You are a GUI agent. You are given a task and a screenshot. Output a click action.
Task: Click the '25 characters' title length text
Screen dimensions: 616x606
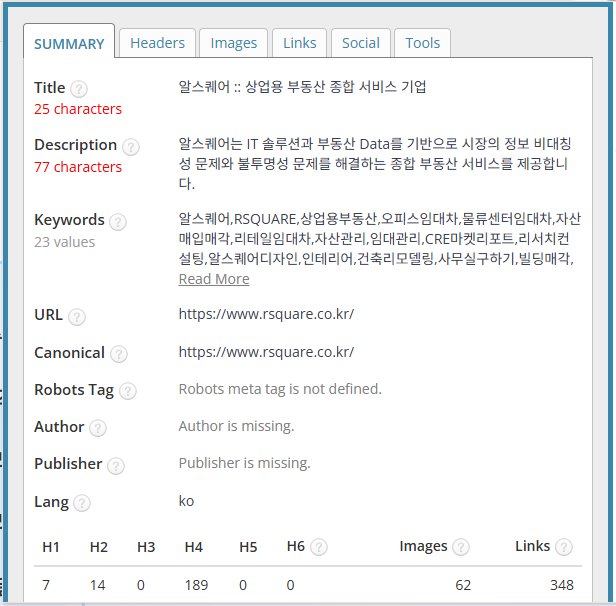[78, 109]
